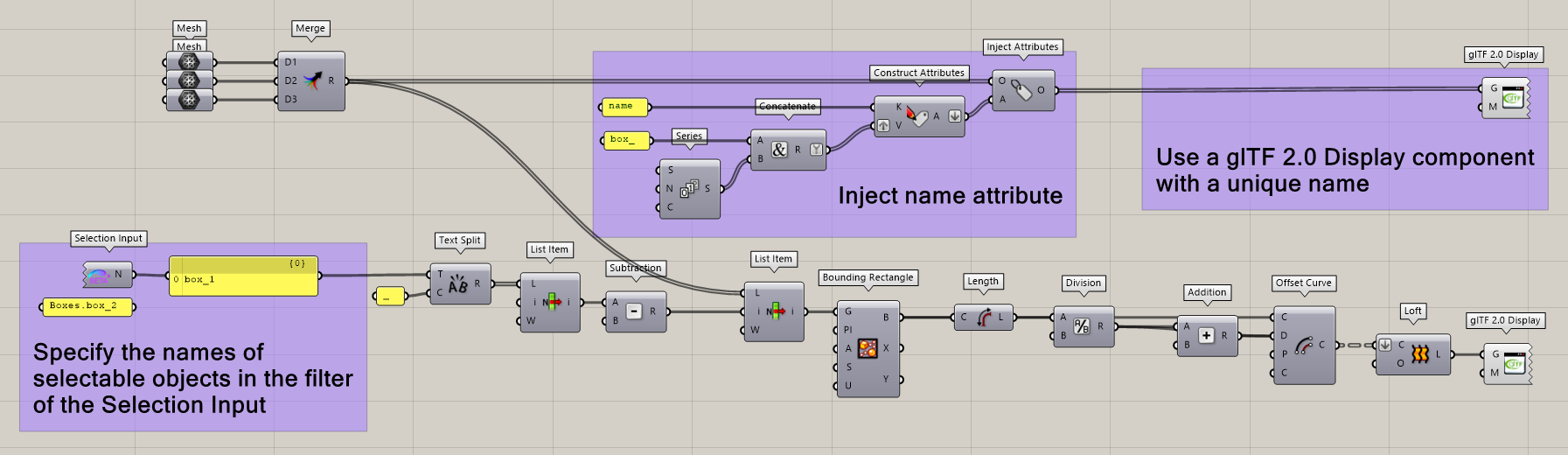The image size is (1568, 455).
Task: Toggle flatten arrow on Loft C input
Action: click(1385, 345)
